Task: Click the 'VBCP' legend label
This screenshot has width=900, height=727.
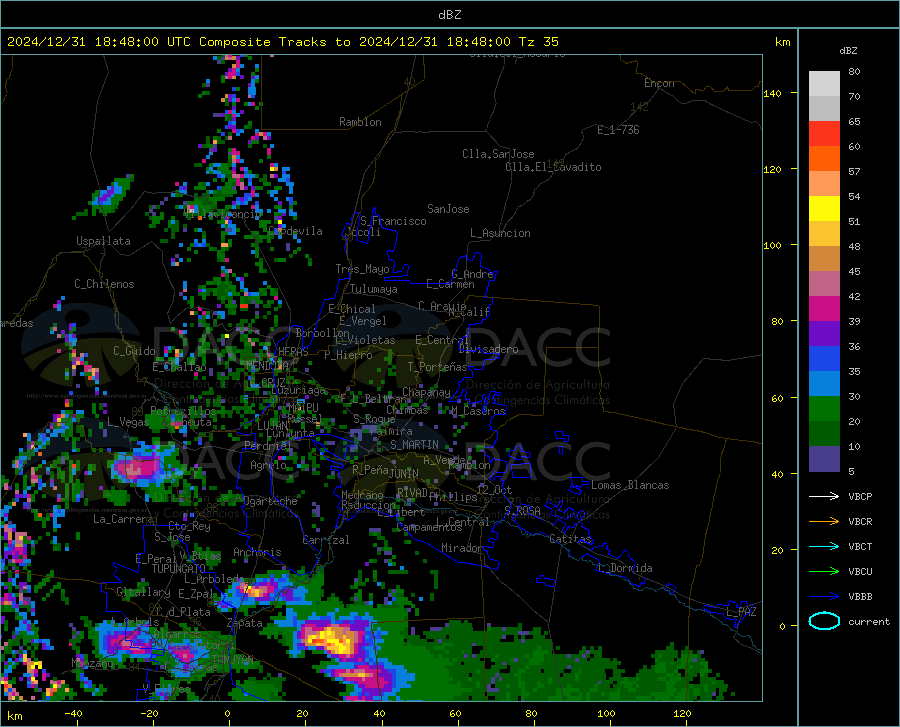Action: pyautogui.click(x=860, y=496)
